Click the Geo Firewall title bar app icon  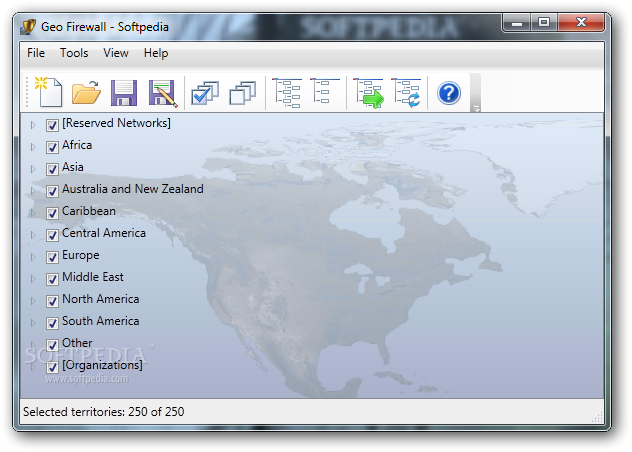click(28, 27)
